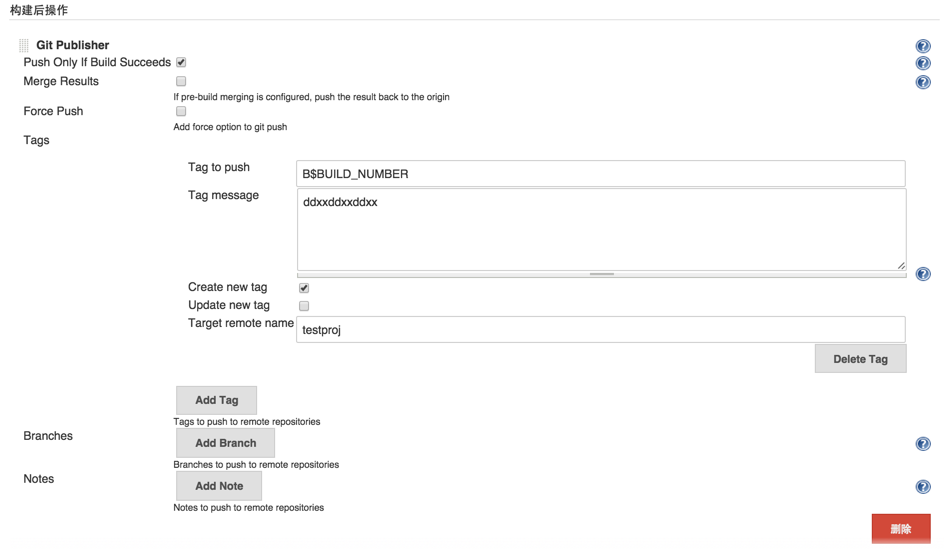Click the Add Note button

pos(219,486)
